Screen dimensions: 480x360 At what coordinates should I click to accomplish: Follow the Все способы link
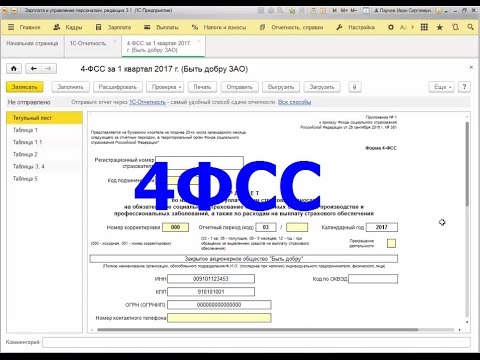(295, 102)
